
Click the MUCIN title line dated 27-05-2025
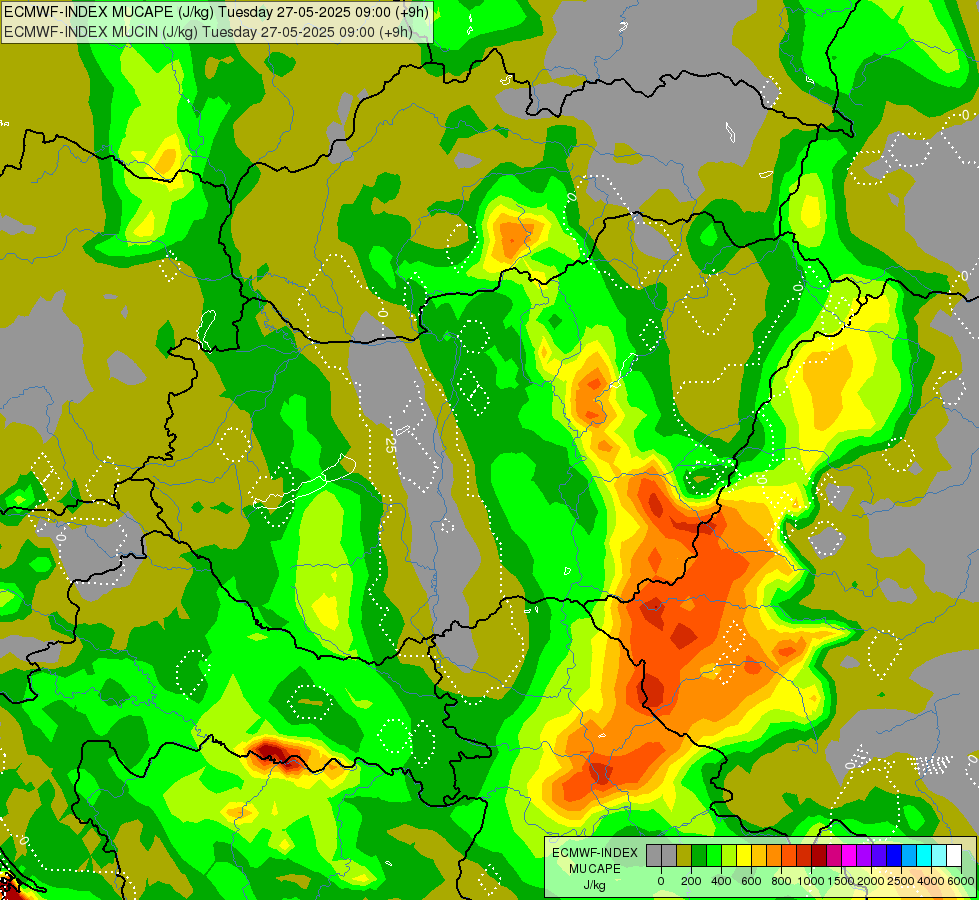(x=208, y=31)
